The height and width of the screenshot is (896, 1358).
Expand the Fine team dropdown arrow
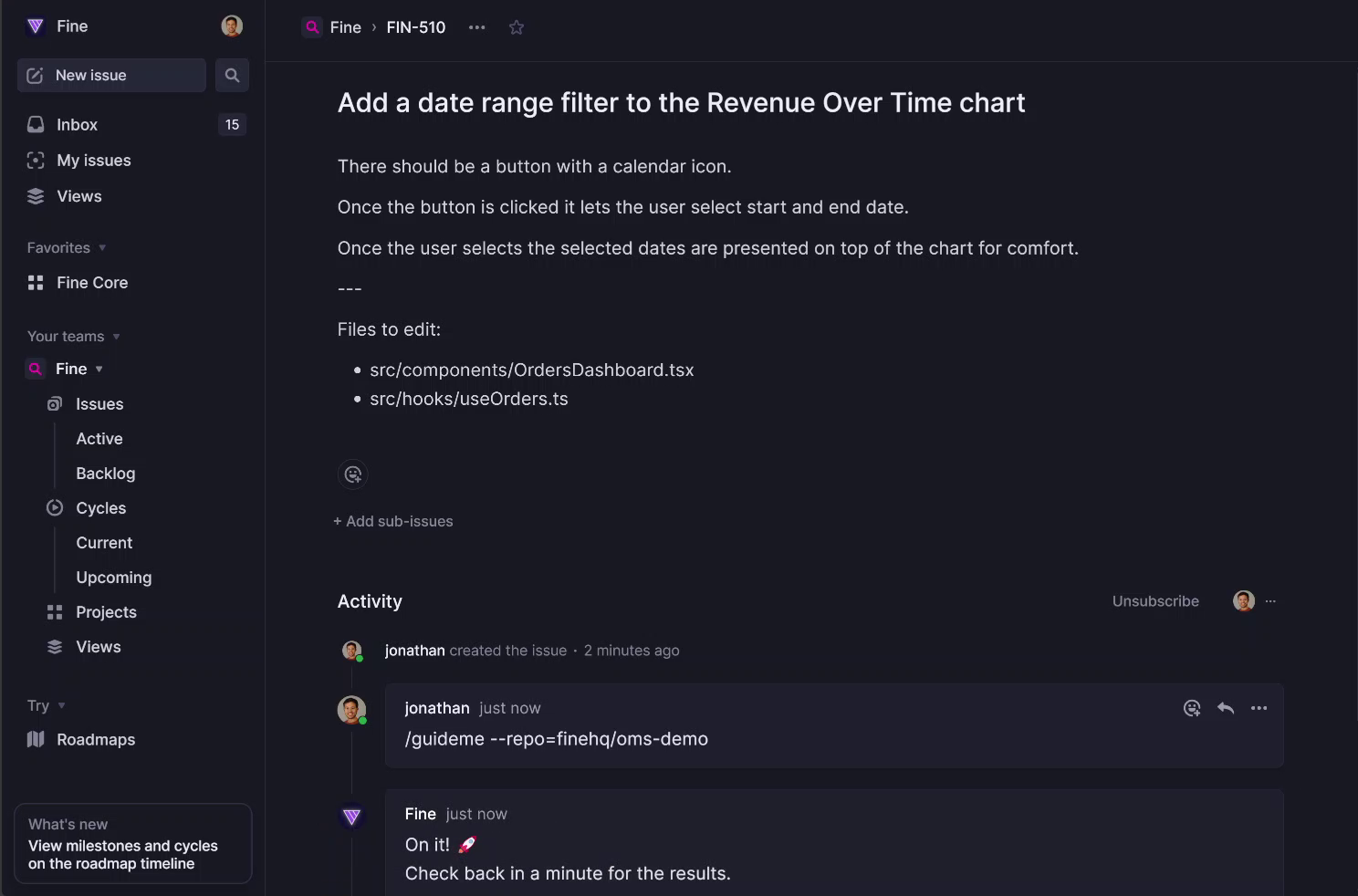click(99, 370)
